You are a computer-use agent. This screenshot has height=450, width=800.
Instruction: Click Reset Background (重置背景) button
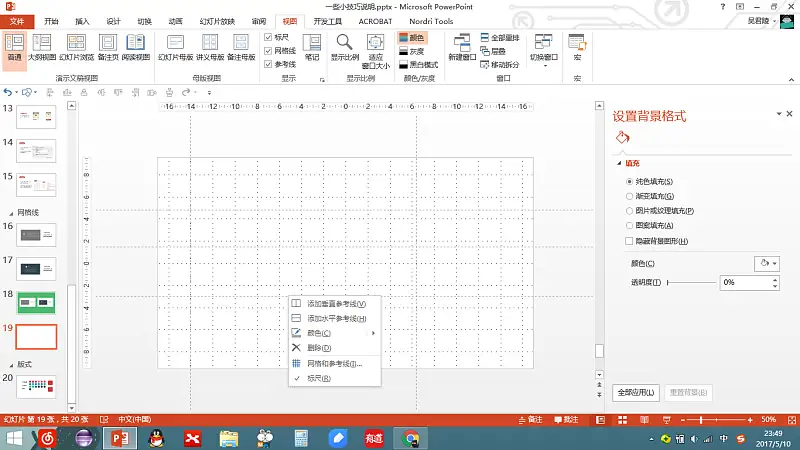click(x=688, y=392)
